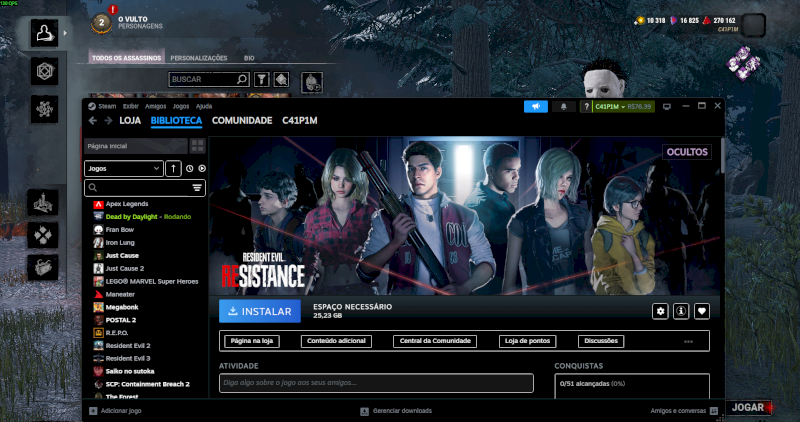This screenshot has height=422, width=800.
Task: Go forward using the Steam forward arrow
Action: (x=108, y=120)
